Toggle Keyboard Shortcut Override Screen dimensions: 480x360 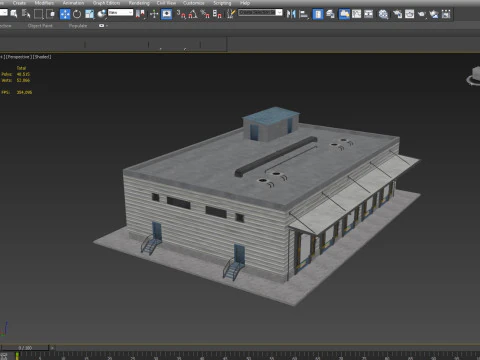click(167, 14)
